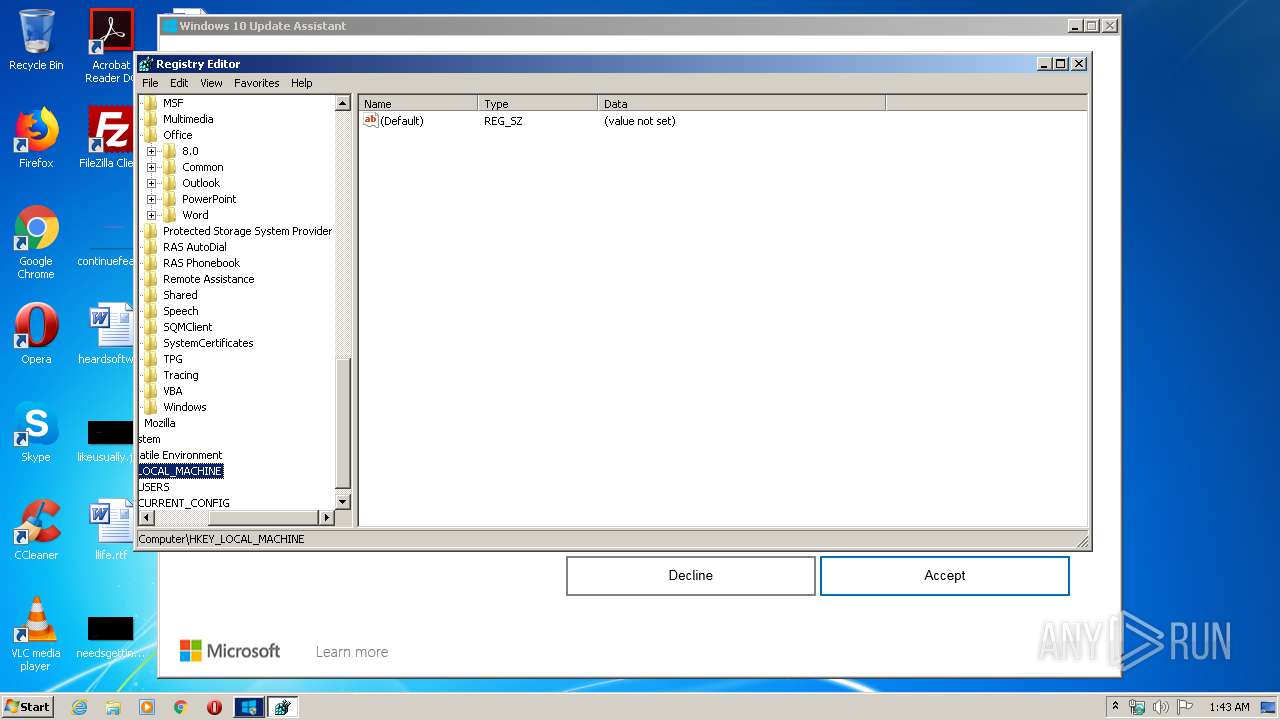Image resolution: width=1280 pixels, height=720 pixels.
Task: Sort by the Type column header
Action: [538, 104]
